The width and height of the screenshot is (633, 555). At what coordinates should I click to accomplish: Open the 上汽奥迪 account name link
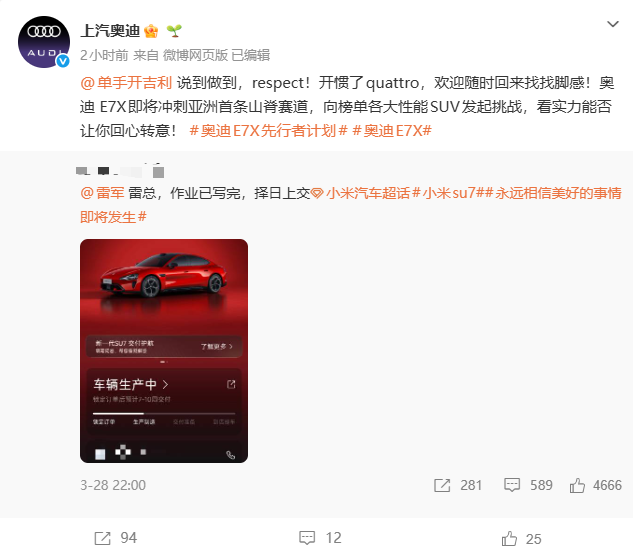pyautogui.click(x=110, y=31)
